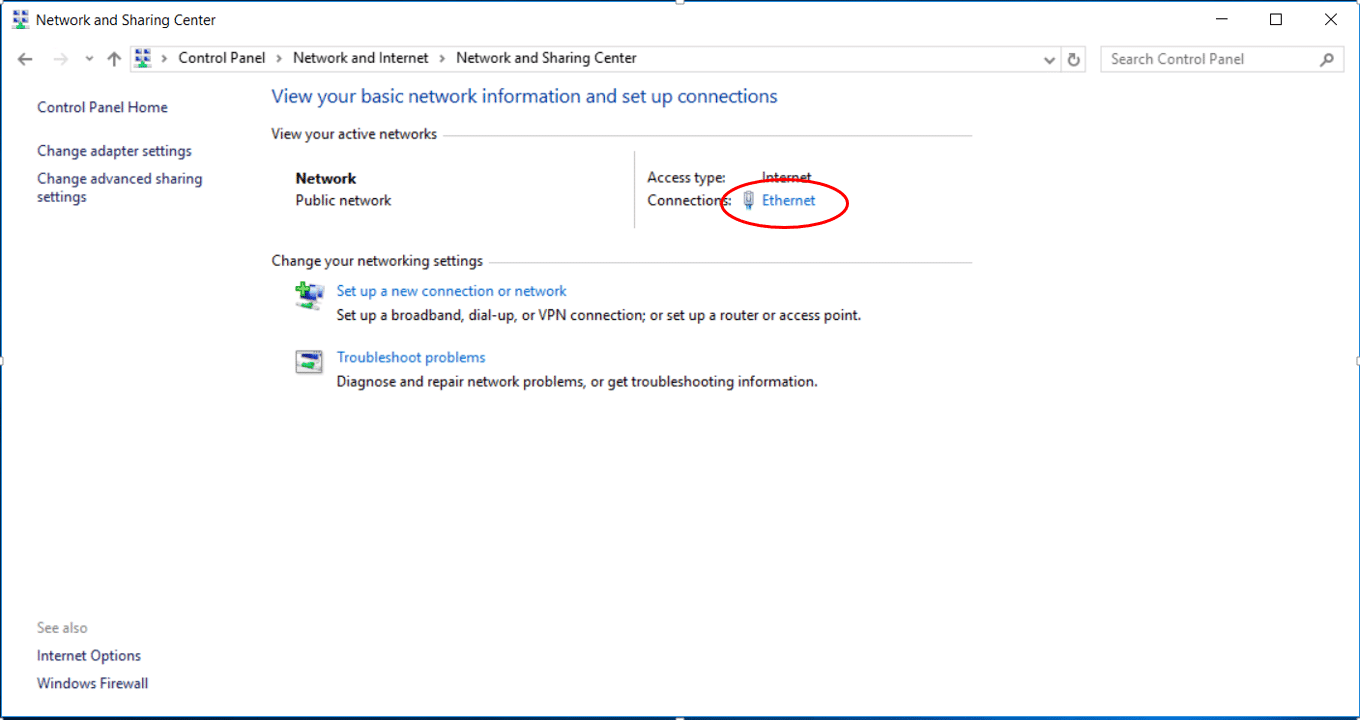Click the magnifier search icon
The height and width of the screenshot is (720, 1360).
click(1327, 59)
